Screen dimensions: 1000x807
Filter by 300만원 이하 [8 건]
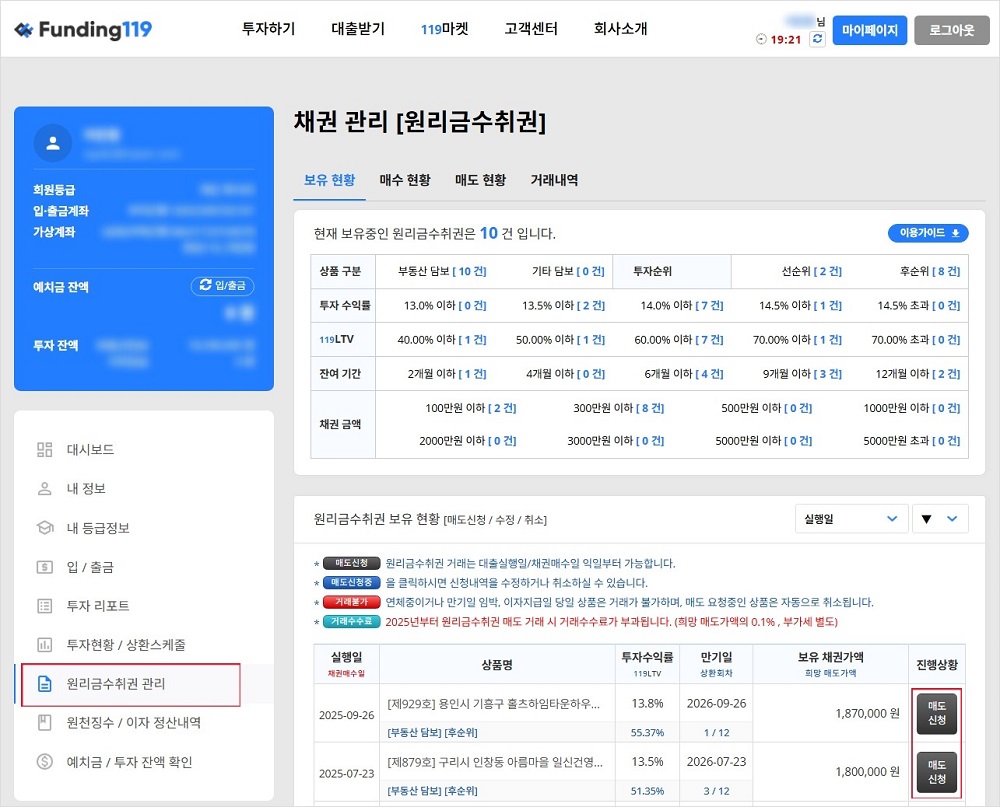pyautogui.click(x=619, y=408)
